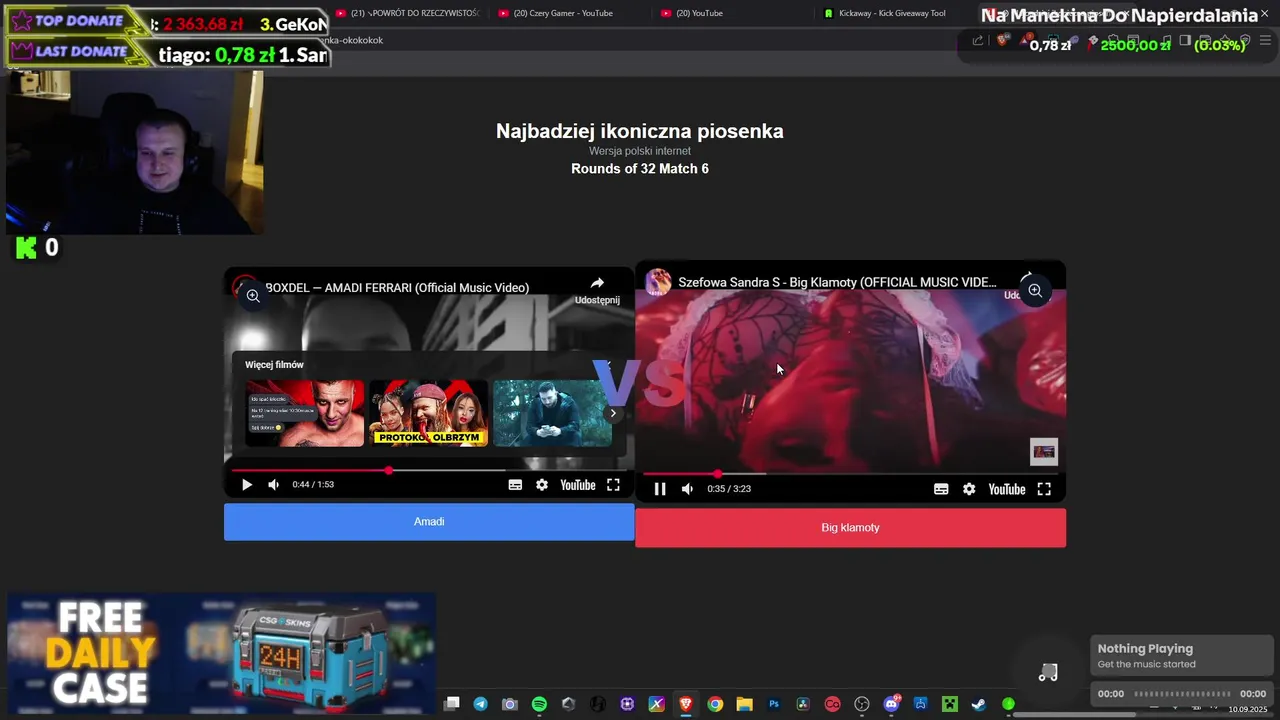This screenshot has height=720, width=1280.
Task: Open Szefowa Sandra S channel avatar
Action: pos(658,282)
